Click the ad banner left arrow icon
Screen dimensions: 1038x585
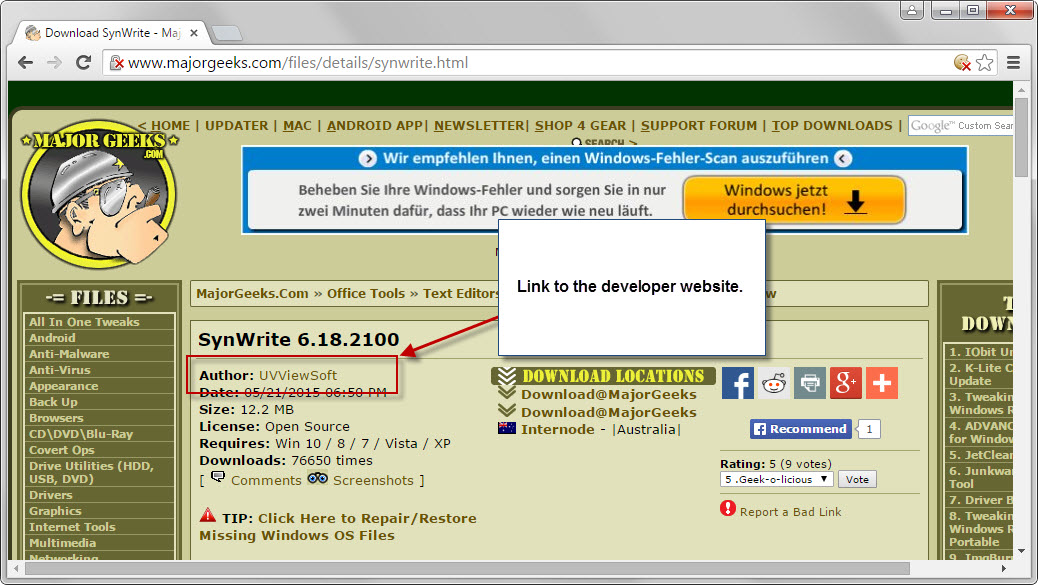click(x=843, y=159)
